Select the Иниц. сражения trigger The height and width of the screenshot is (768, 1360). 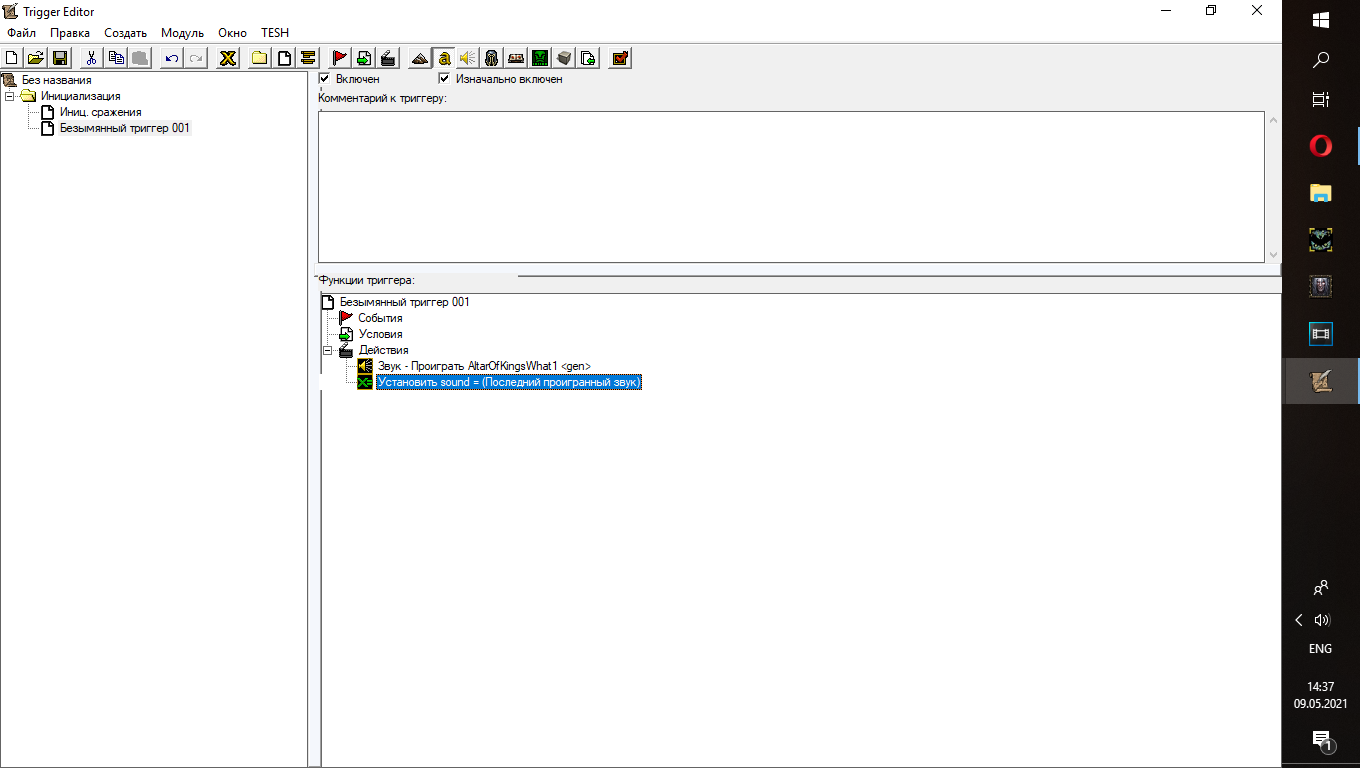point(101,112)
